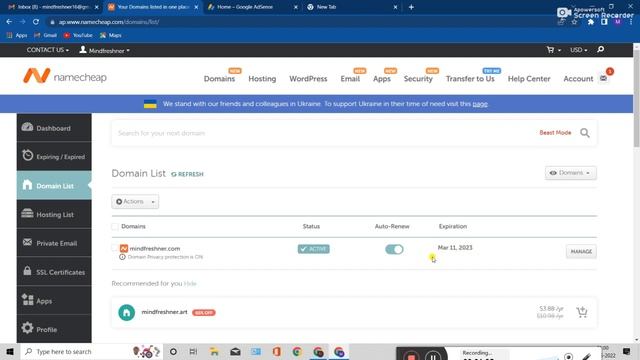The image size is (640, 360).
Task: Select Domain List in sidebar
Action: tap(54, 185)
